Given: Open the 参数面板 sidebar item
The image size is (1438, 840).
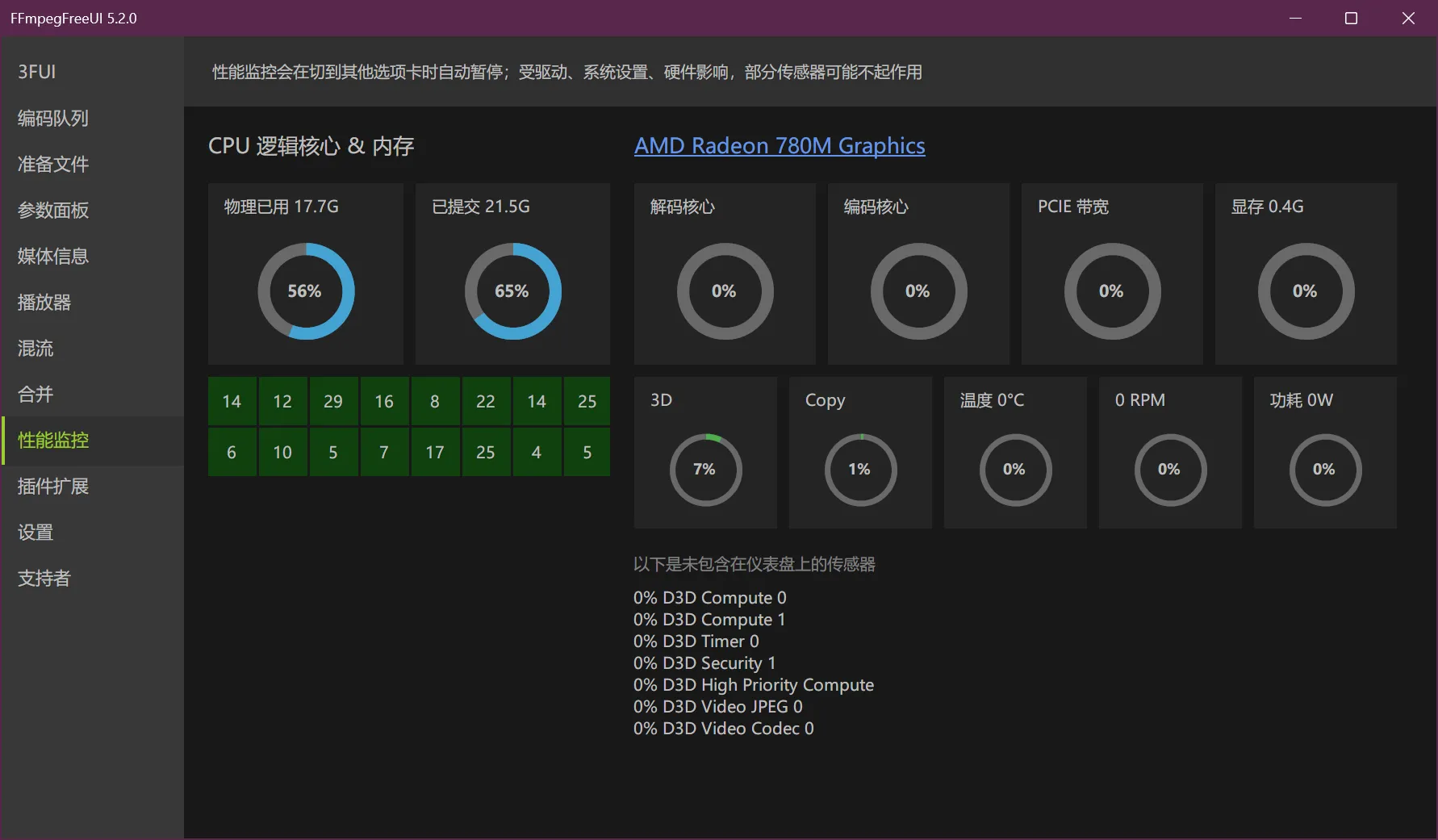Looking at the screenshot, I should pyautogui.click(x=53, y=211).
